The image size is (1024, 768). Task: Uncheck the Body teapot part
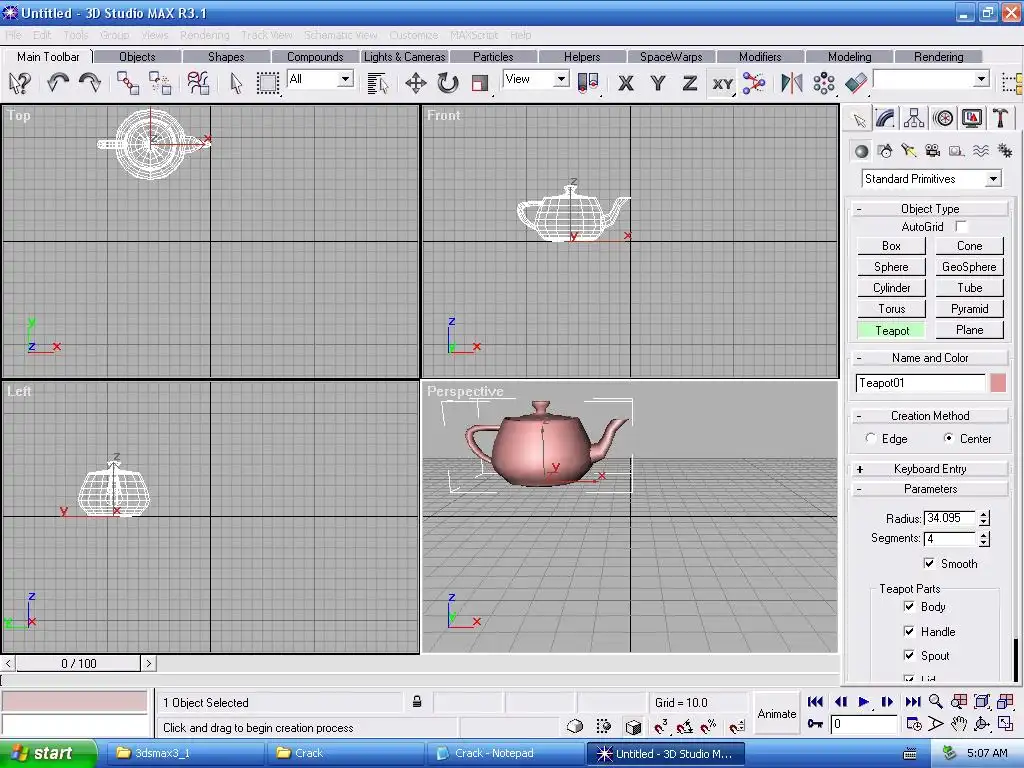point(909,606)
